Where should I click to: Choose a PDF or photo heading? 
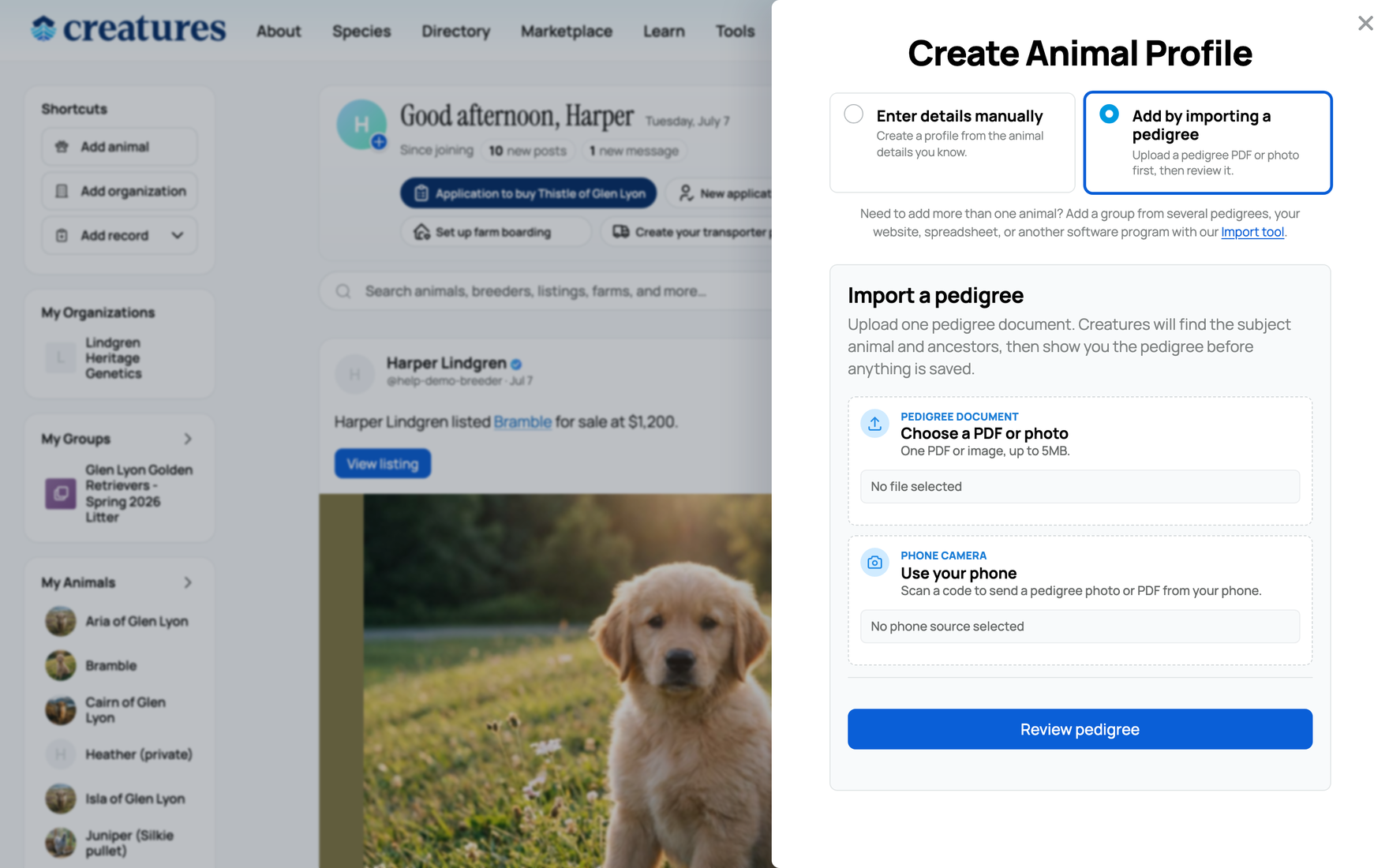click(x=984, y=433)
